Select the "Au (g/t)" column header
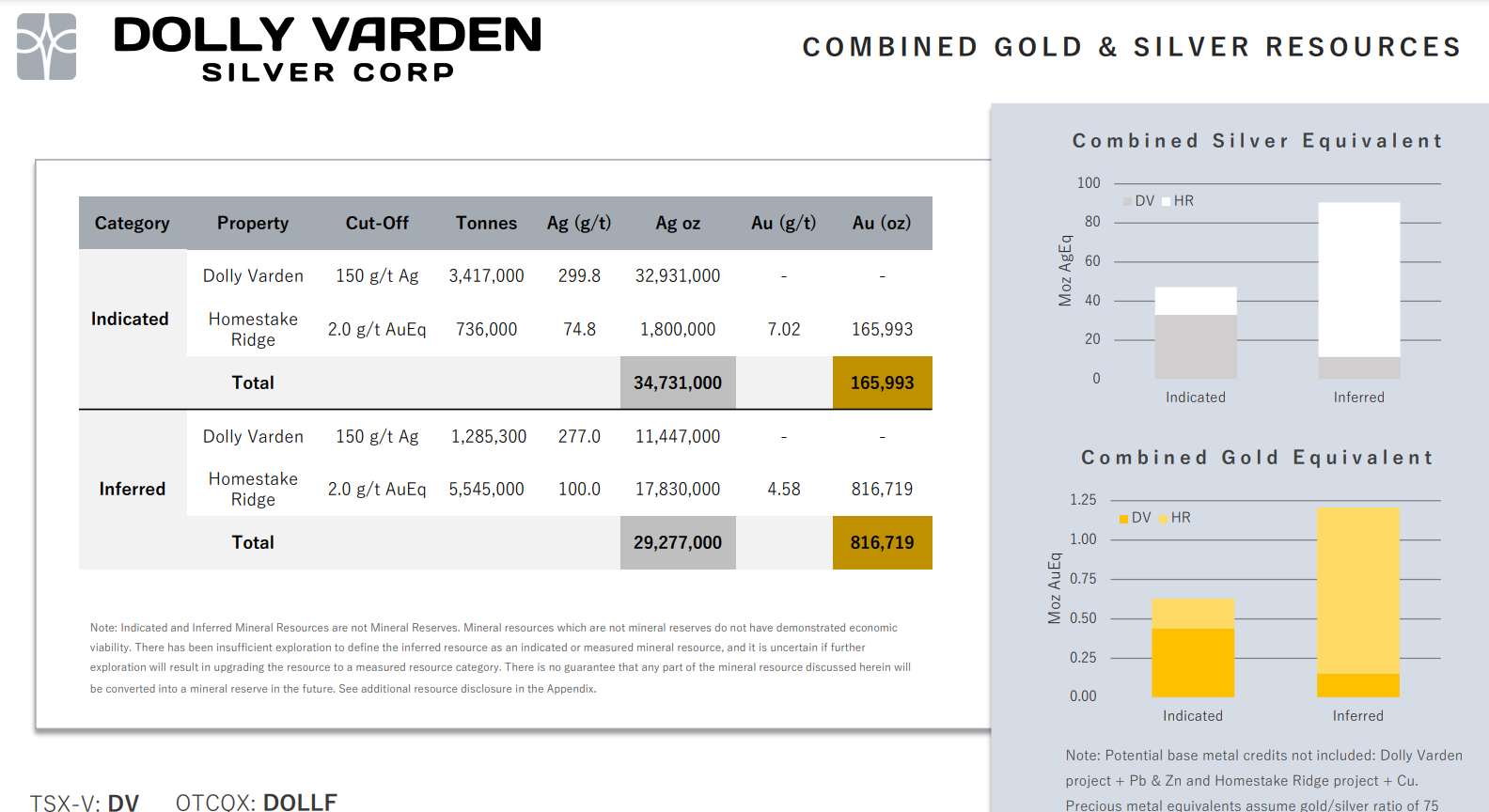 point(783,223)
